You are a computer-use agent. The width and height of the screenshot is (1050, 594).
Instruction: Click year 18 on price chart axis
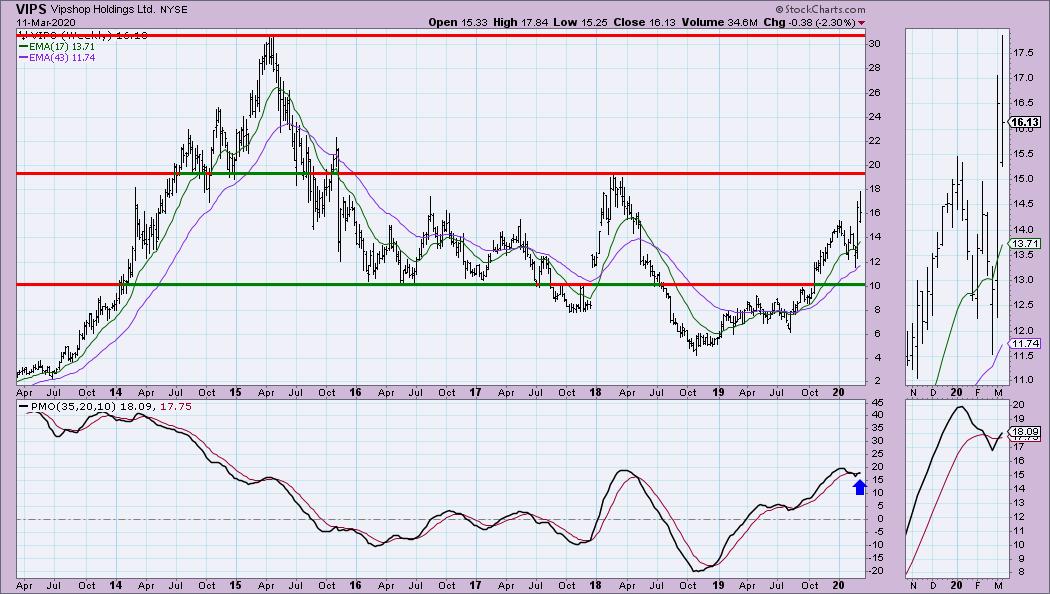tap(595, 392)
